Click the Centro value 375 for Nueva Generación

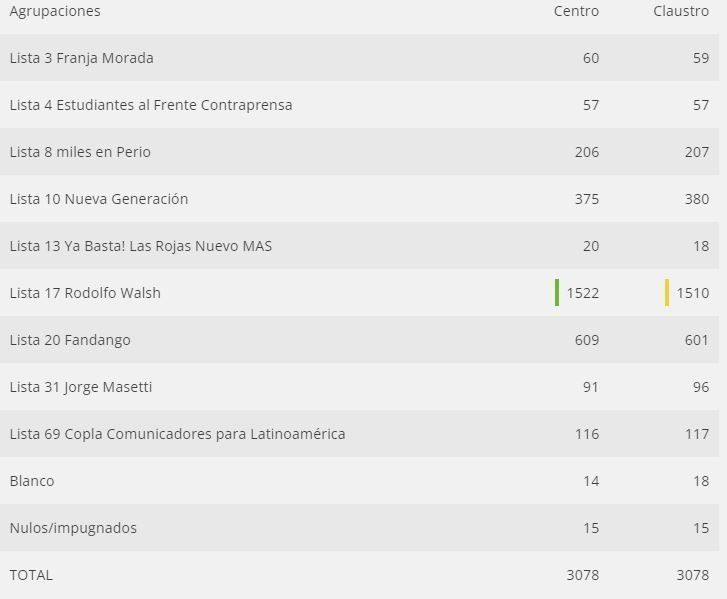[587, 199]
